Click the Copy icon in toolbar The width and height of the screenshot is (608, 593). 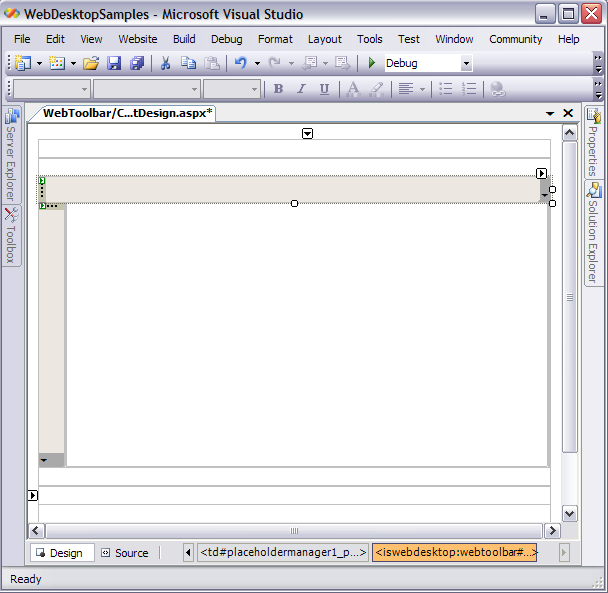(x=188, y=63)
